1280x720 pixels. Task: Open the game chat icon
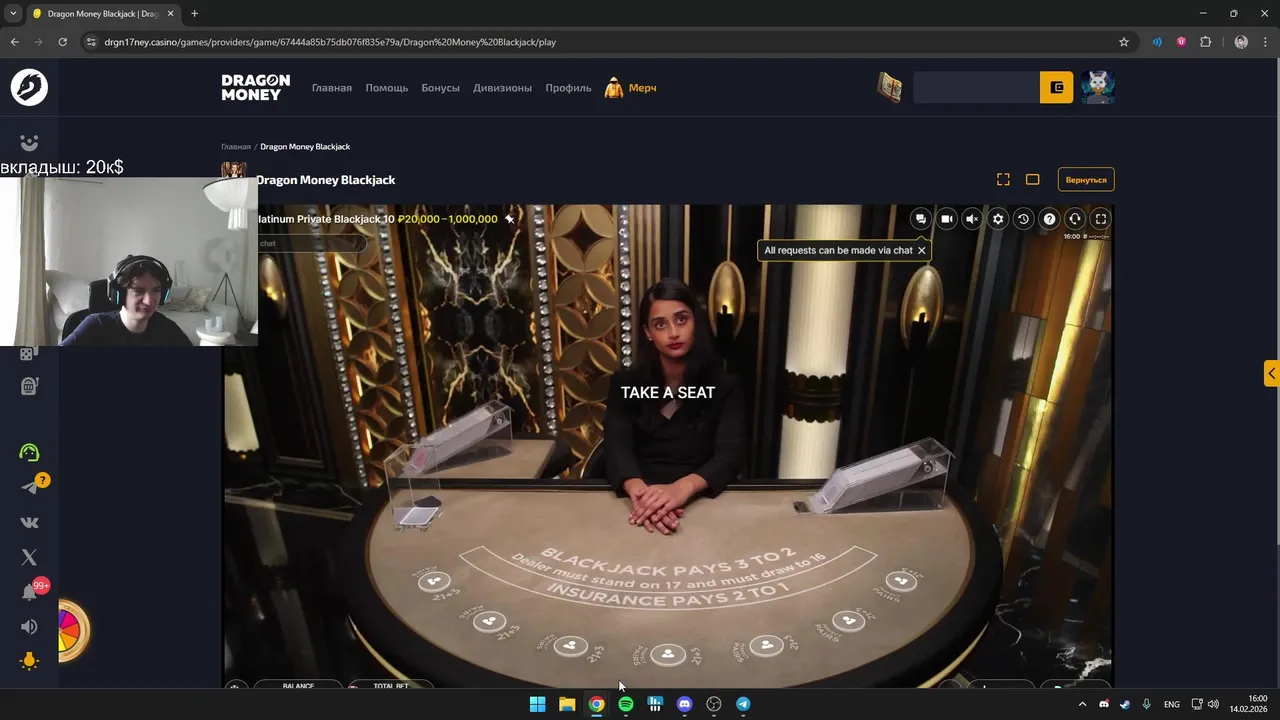click(x=921, y=219)
